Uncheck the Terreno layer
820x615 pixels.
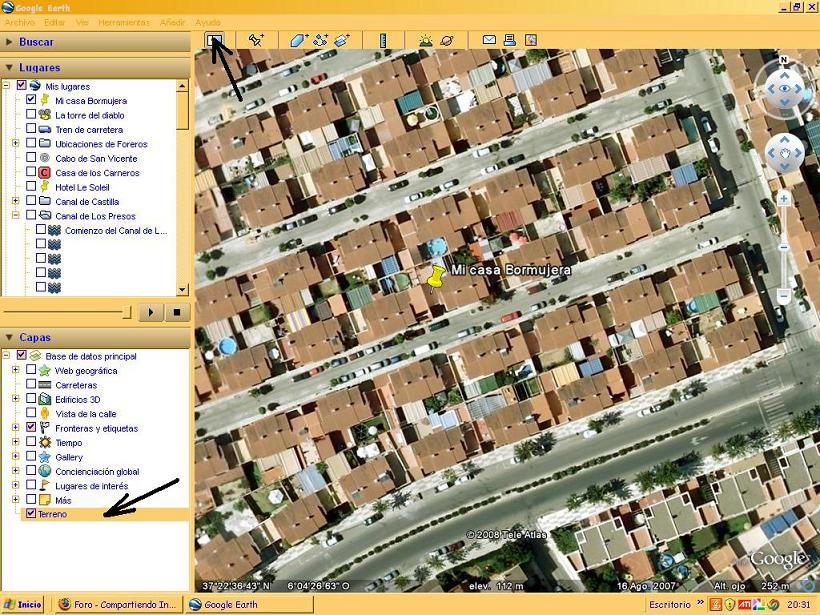[31, 514]
